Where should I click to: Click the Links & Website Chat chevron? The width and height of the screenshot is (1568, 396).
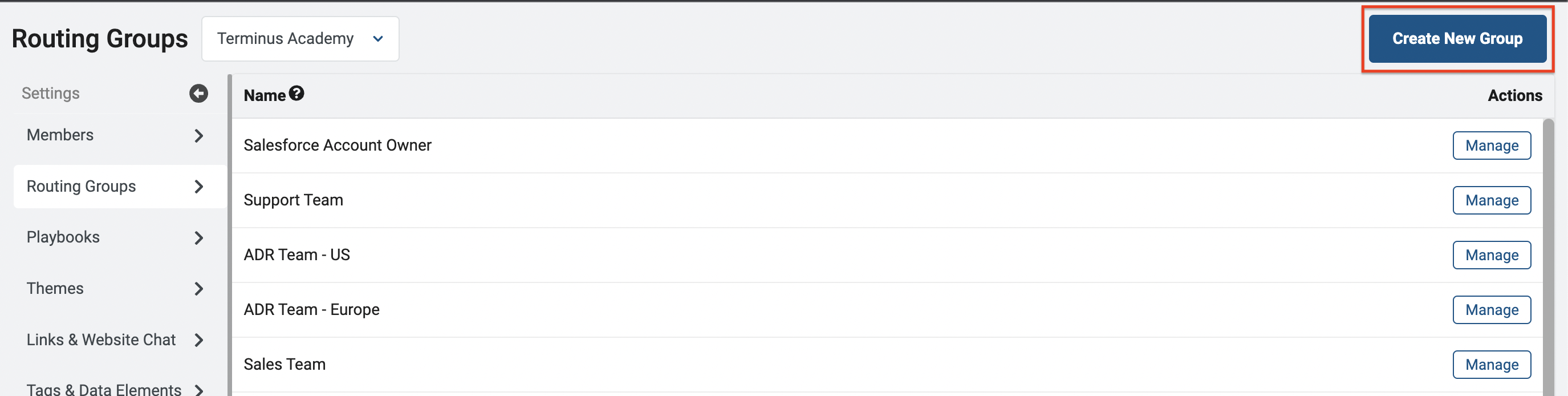click(x=199, y=340)
